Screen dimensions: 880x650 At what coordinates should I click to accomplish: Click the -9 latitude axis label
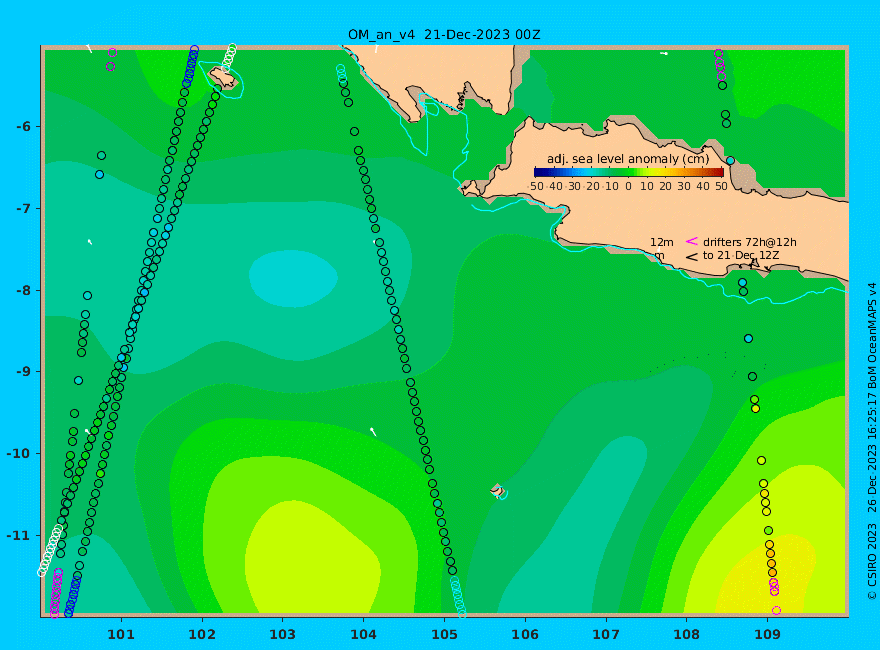tap(22, 372)
